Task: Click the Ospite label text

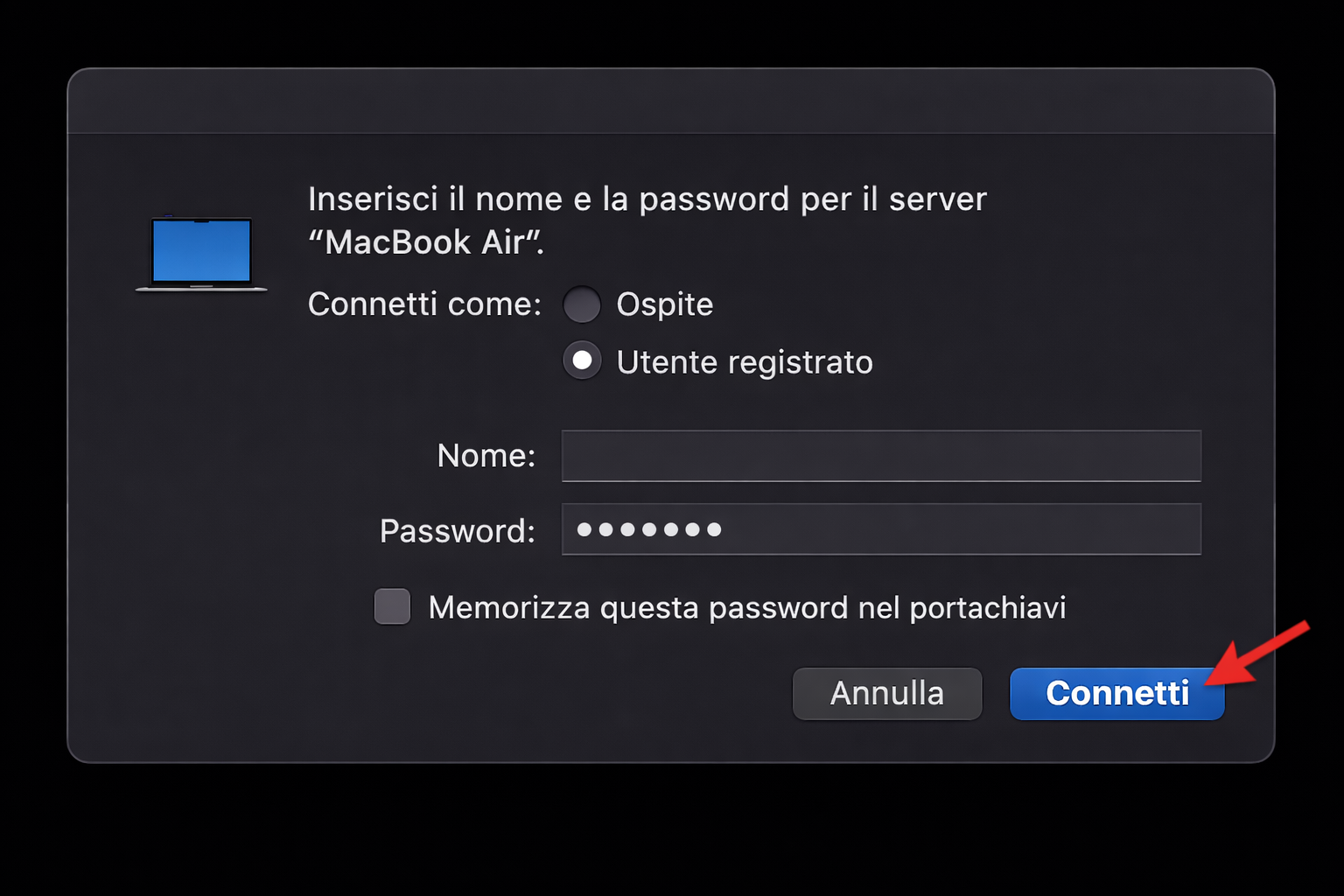Action: [664, 304]
